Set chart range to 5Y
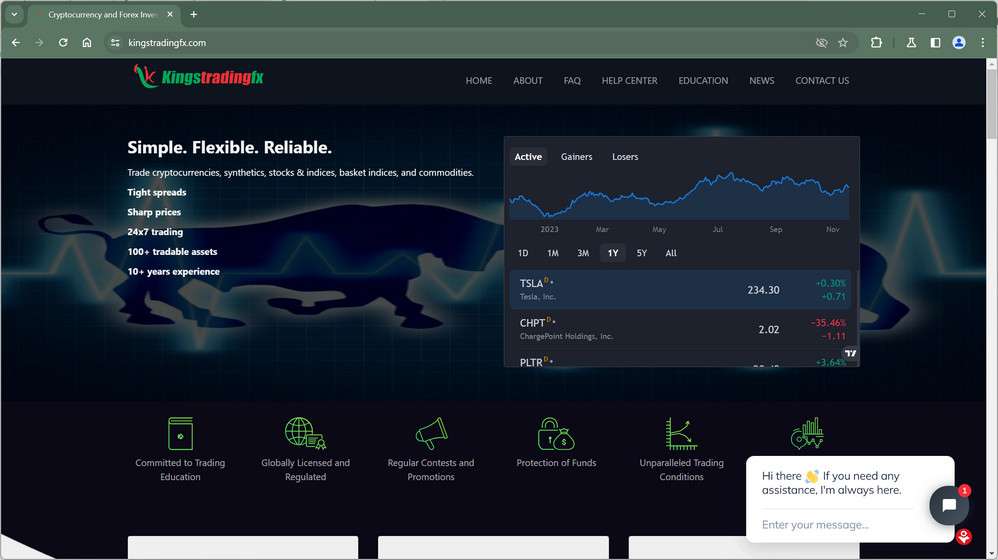998x560 pixels. [x=642, y=253]
